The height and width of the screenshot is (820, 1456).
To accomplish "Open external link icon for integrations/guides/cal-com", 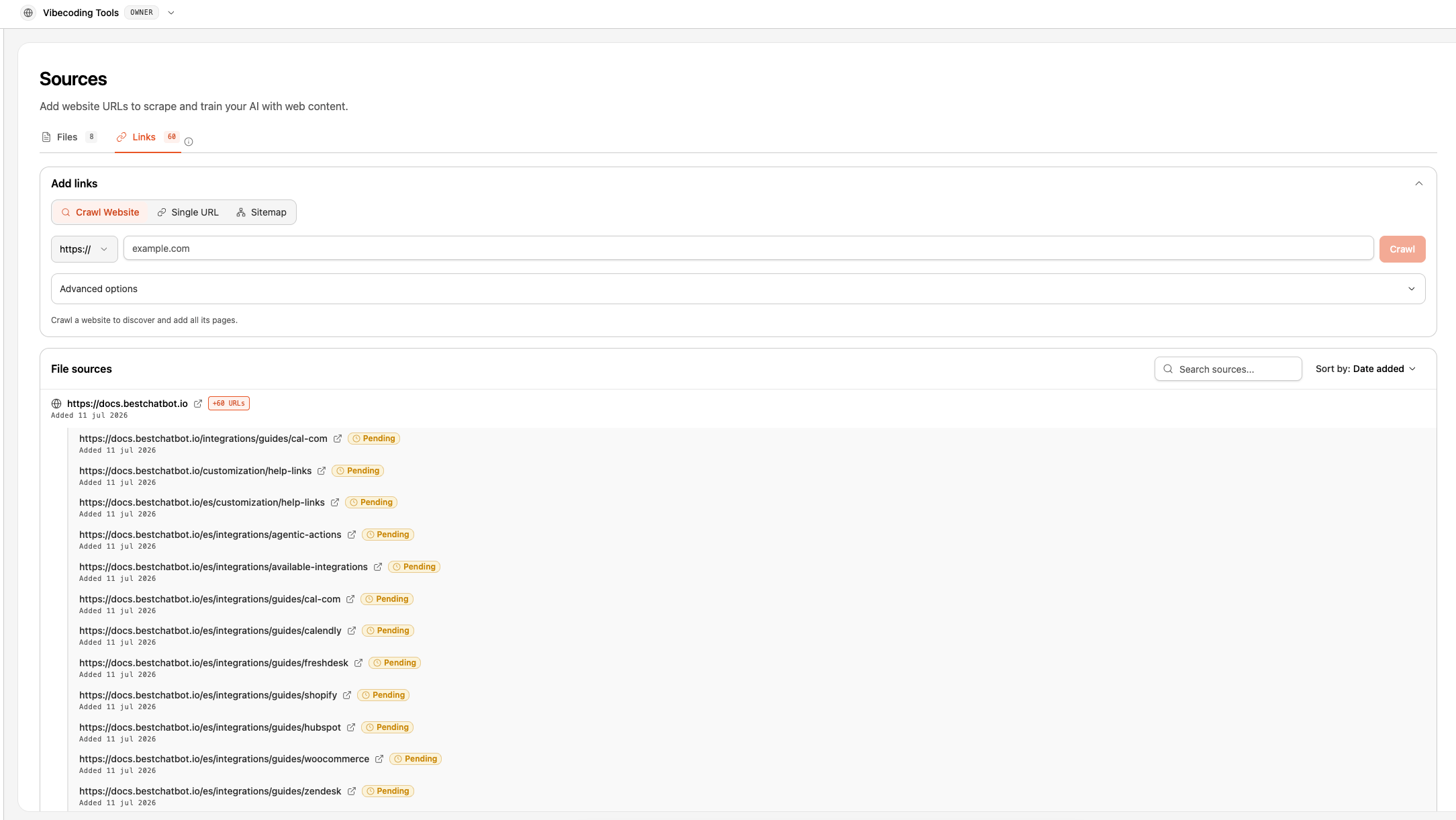I will click(x=338, y=439).
